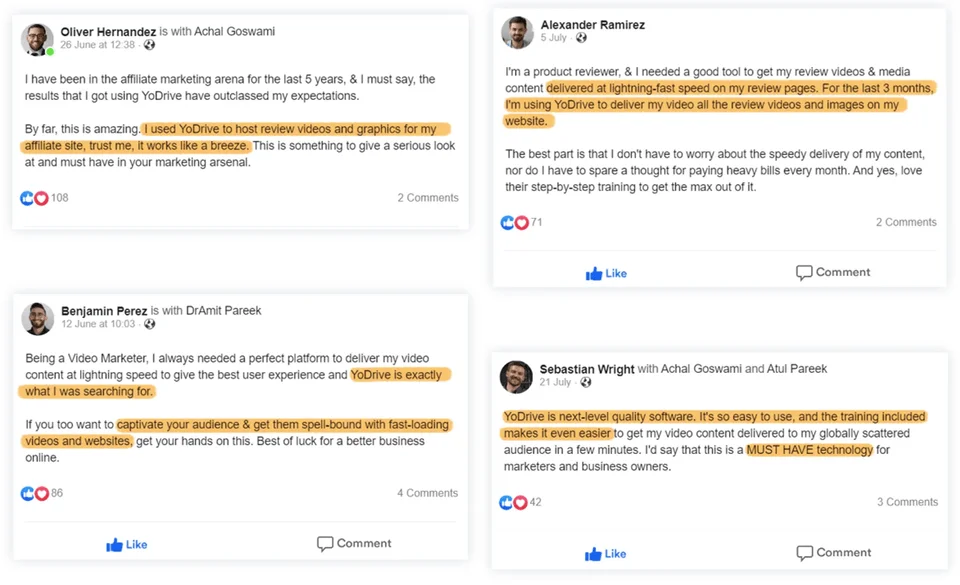The image size is (960, 585).
Task: Click the reaction icons beside 108
Action: [34, 198]
